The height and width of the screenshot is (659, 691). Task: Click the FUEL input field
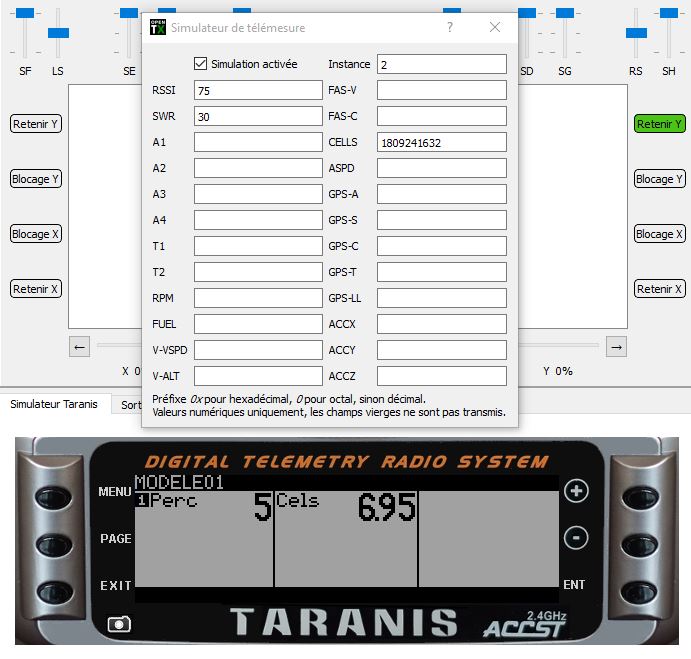tap(258, 324)
